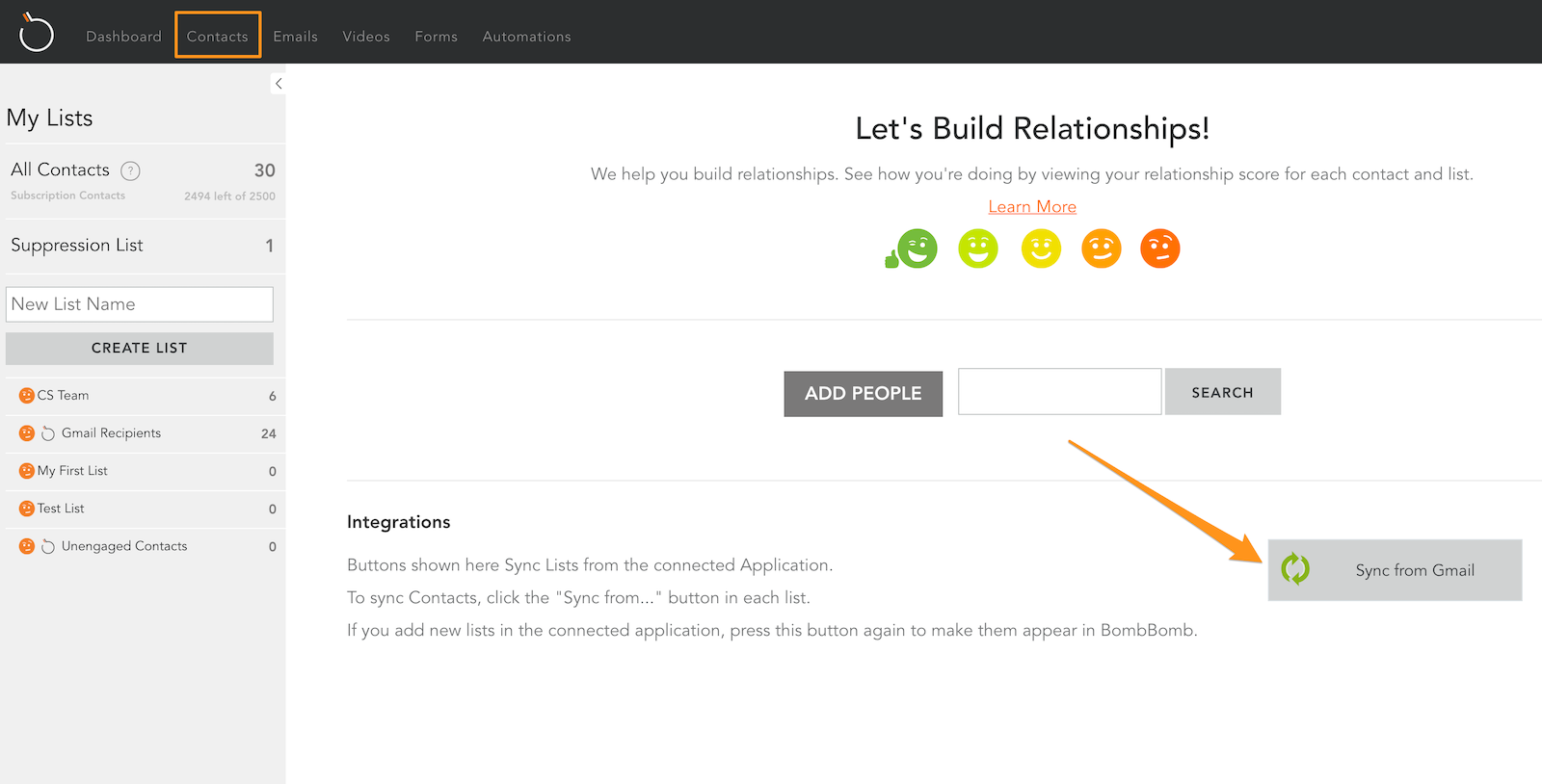Select the CS Team list name

[63, 396]
